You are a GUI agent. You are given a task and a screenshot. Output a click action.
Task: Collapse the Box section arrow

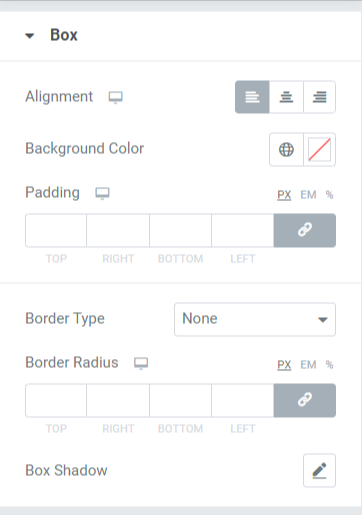[x=30, y=36]
